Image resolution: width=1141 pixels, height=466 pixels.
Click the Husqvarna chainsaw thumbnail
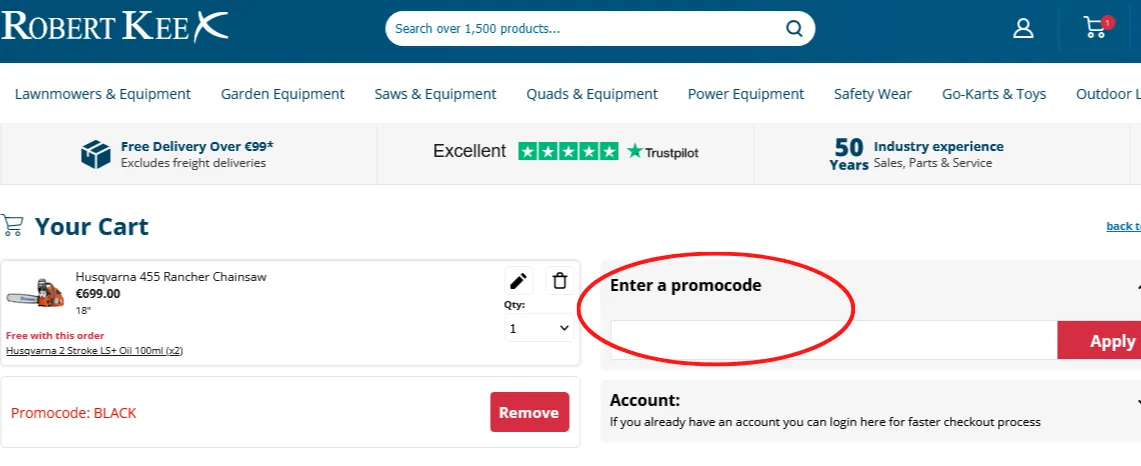(36, 296)
